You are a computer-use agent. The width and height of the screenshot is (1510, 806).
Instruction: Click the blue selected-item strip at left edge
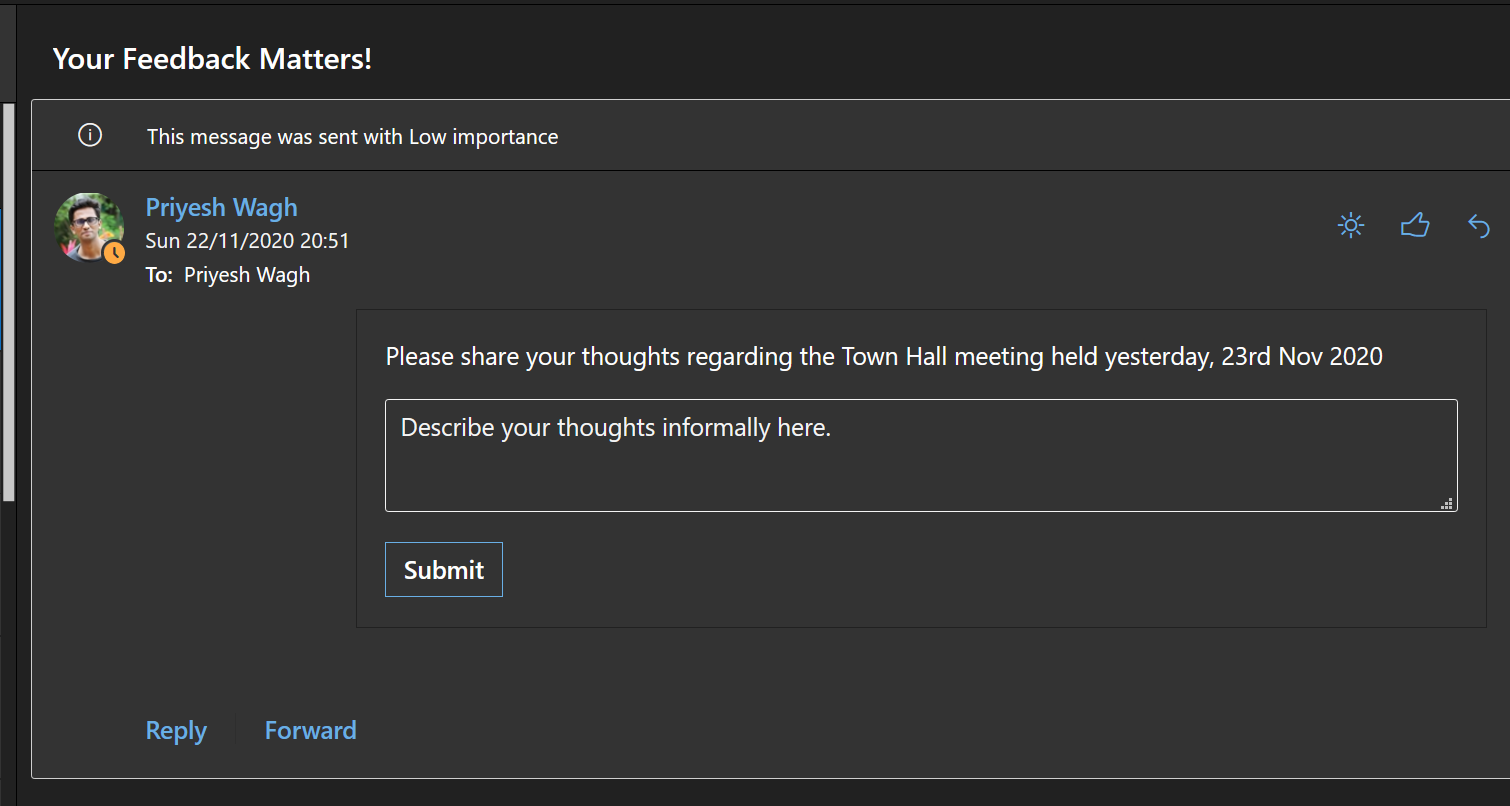[1, 280]
